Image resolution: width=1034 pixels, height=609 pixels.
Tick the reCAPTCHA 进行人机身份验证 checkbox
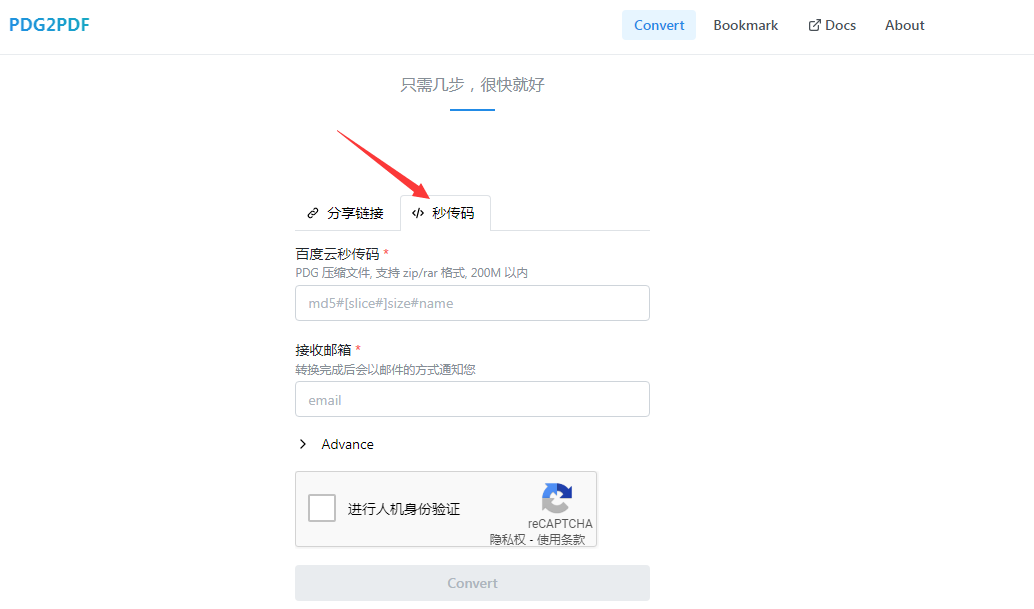pos(322,508)
